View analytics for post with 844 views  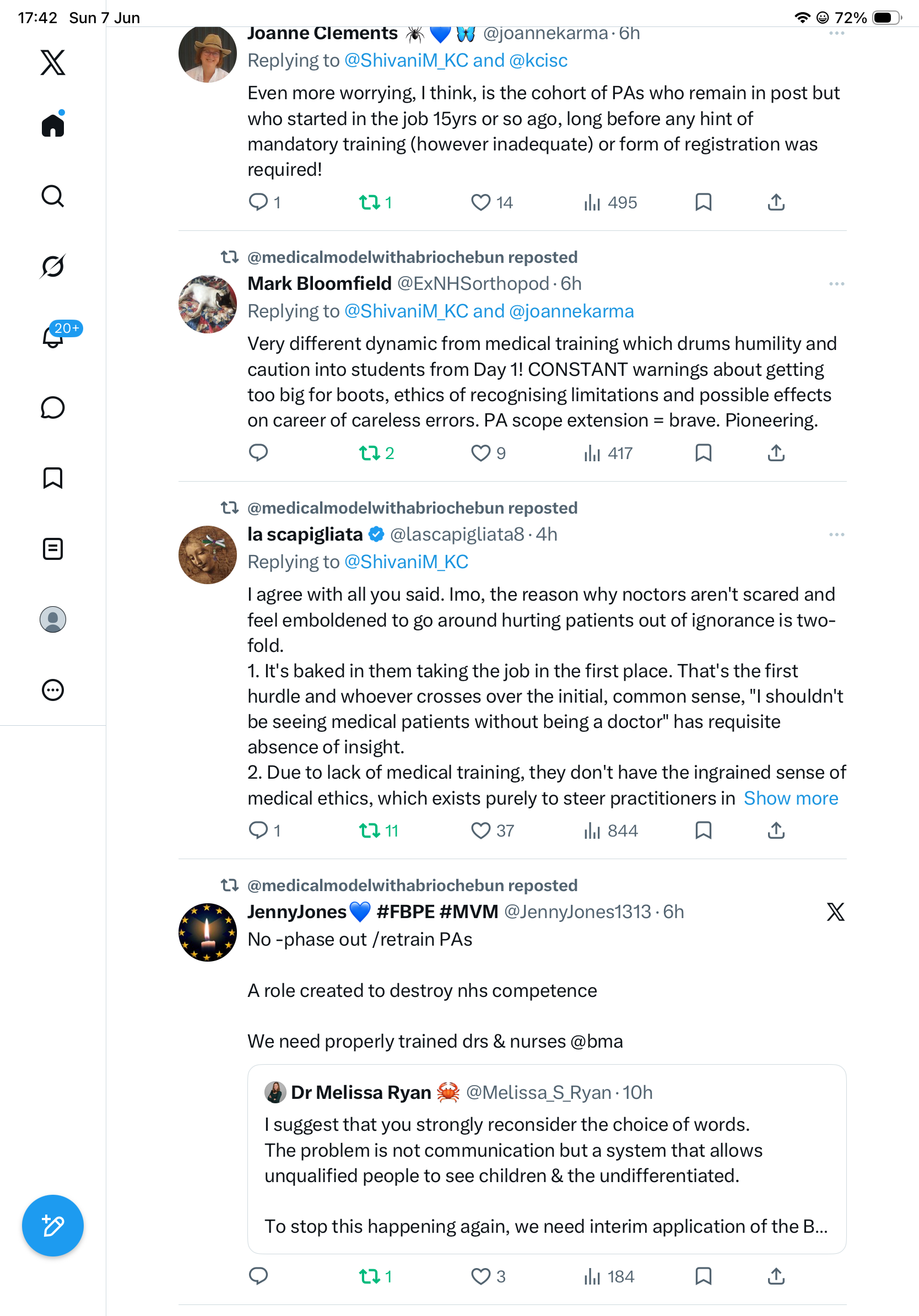pyautogui.click(x=610, y=830)
